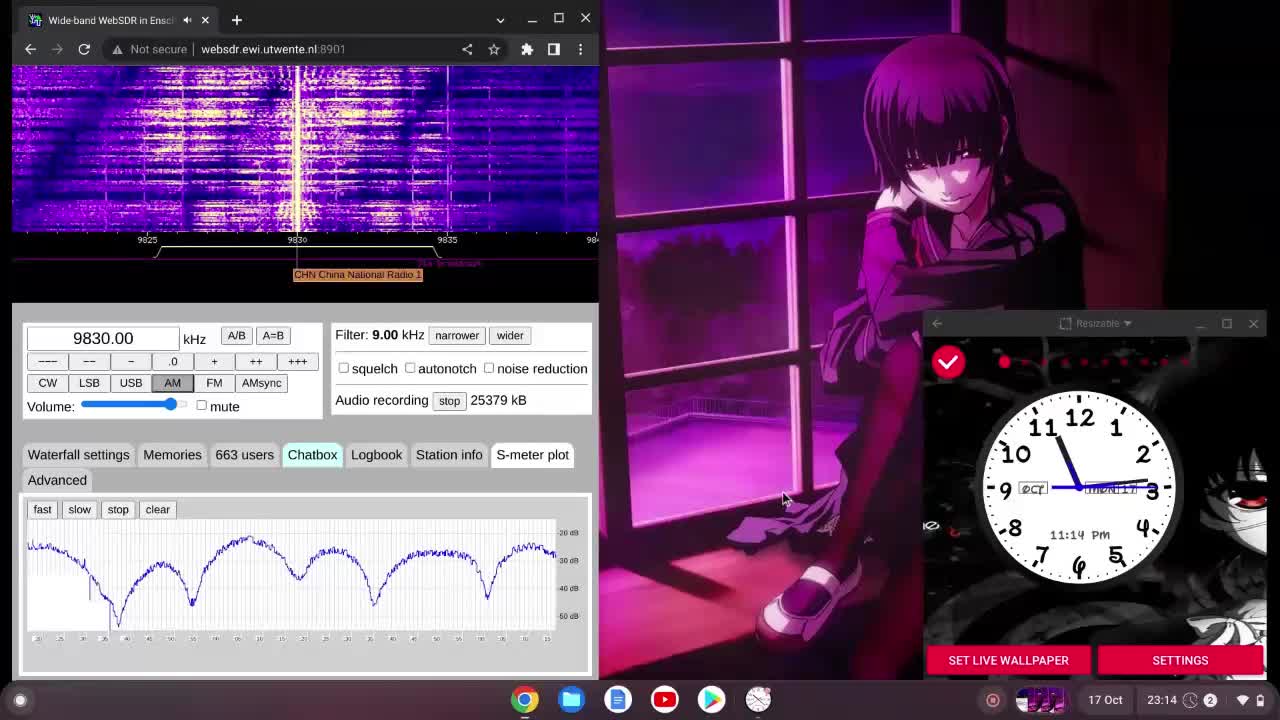Screen dimensions: 1280x720
Task: Stop the audio recording
Action: pyautogui.click(x=449, y=401)
